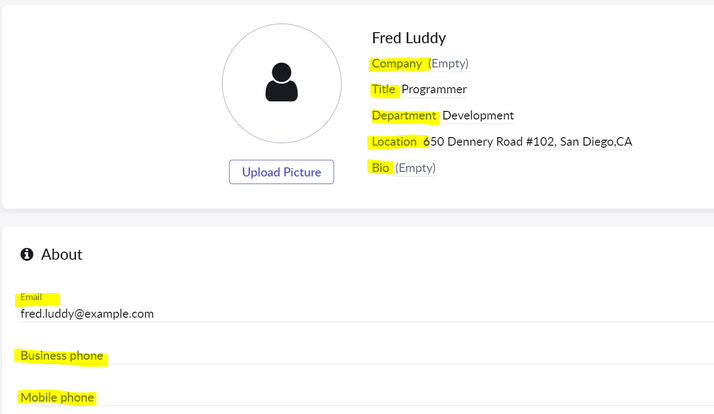Edit the Programmer title value
Image resolution: width=714 pixels, height=414 pixels.
[x=434, y=90]
